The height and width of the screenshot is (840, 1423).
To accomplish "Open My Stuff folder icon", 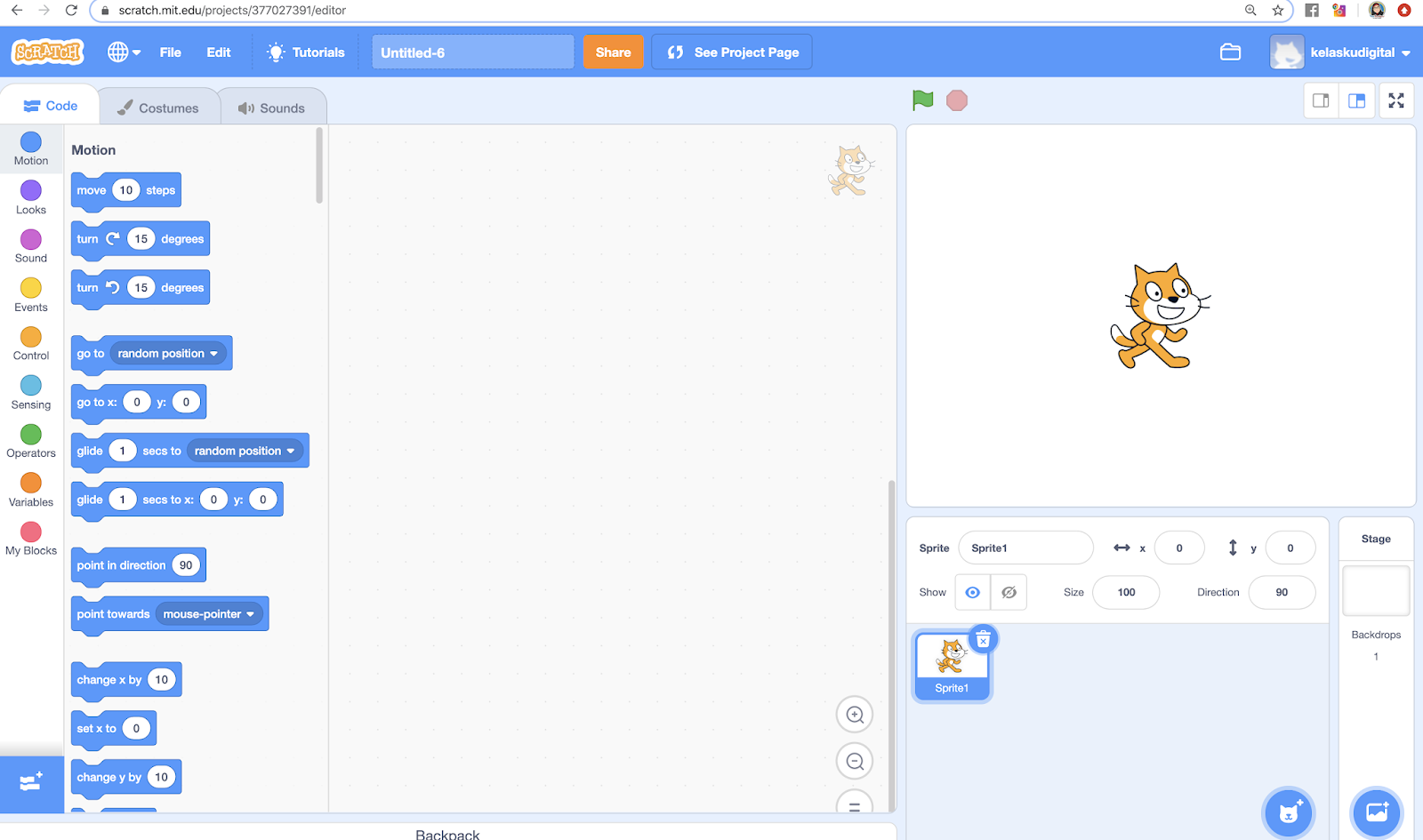I will 1230,52.
